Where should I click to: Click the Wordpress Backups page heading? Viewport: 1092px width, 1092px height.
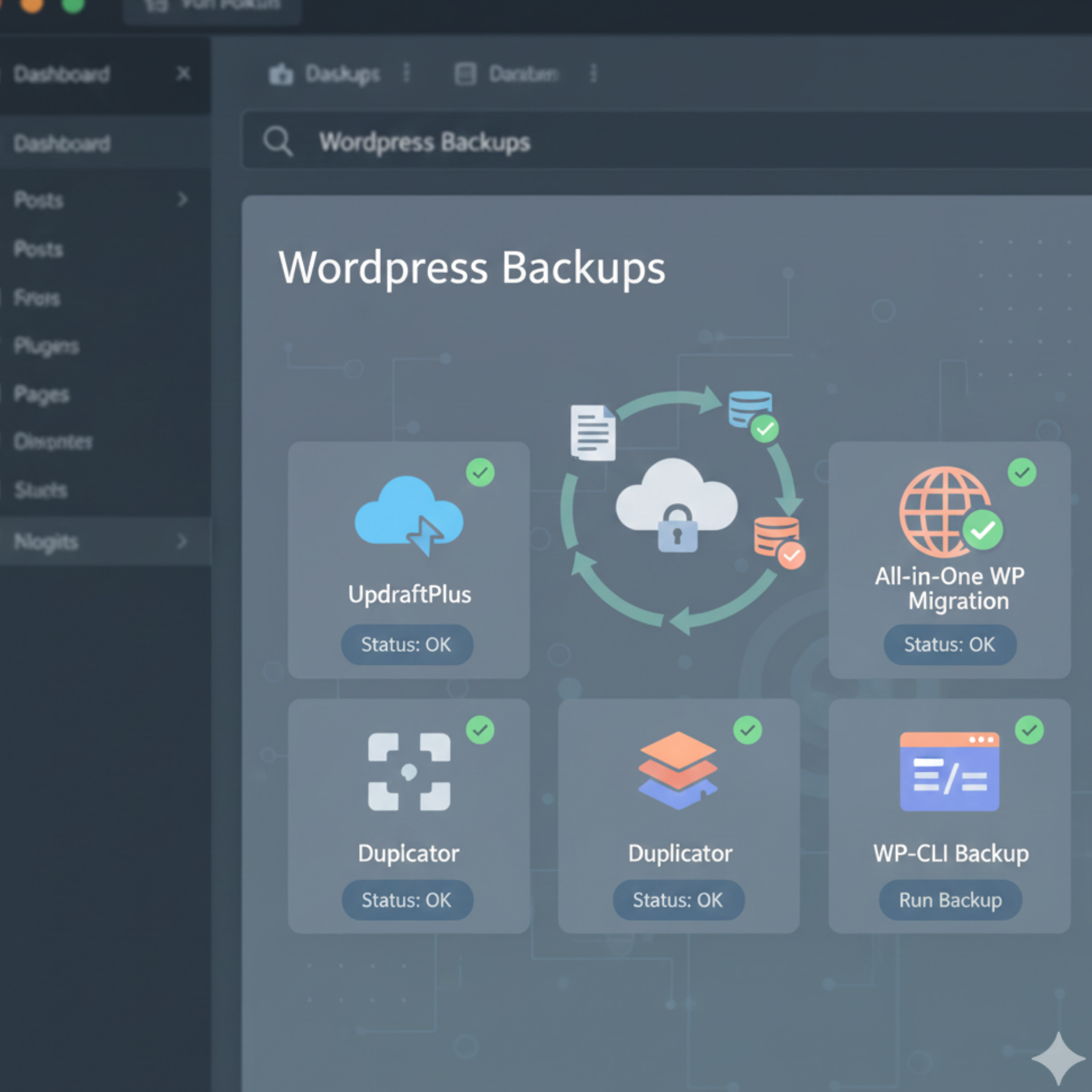point(471,268)
